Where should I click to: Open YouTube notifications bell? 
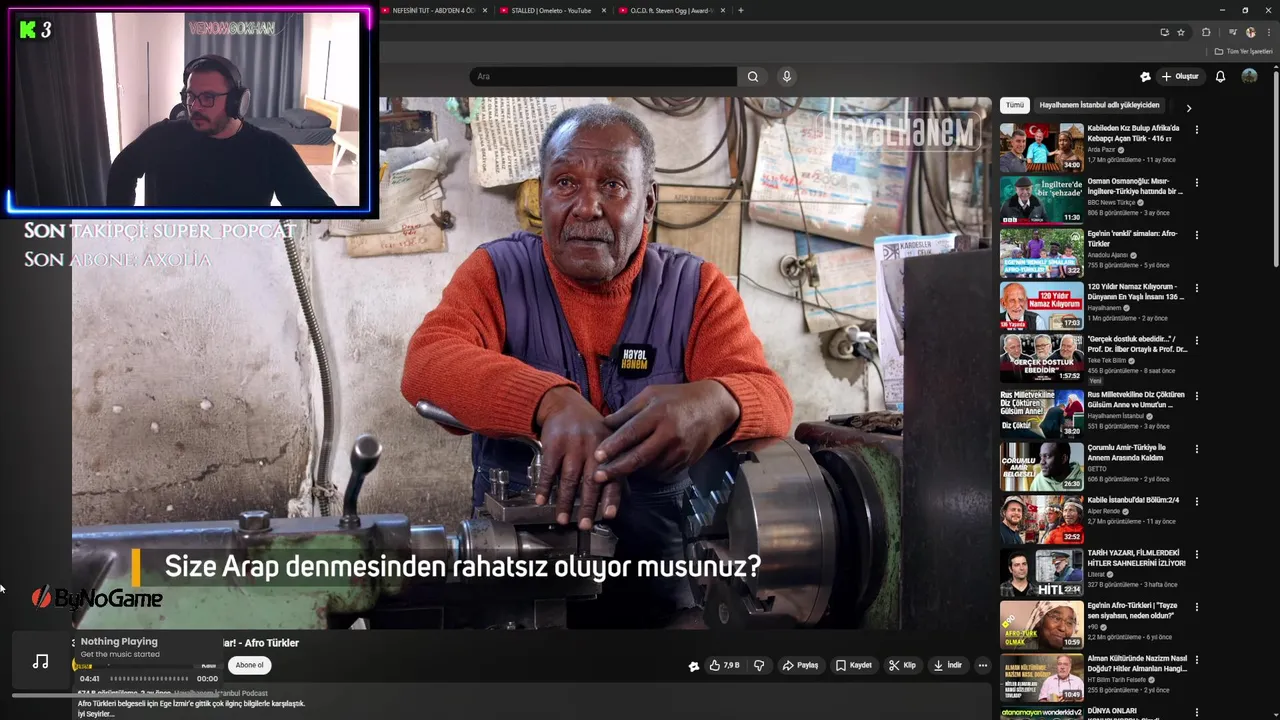[x=1220, y=76]
